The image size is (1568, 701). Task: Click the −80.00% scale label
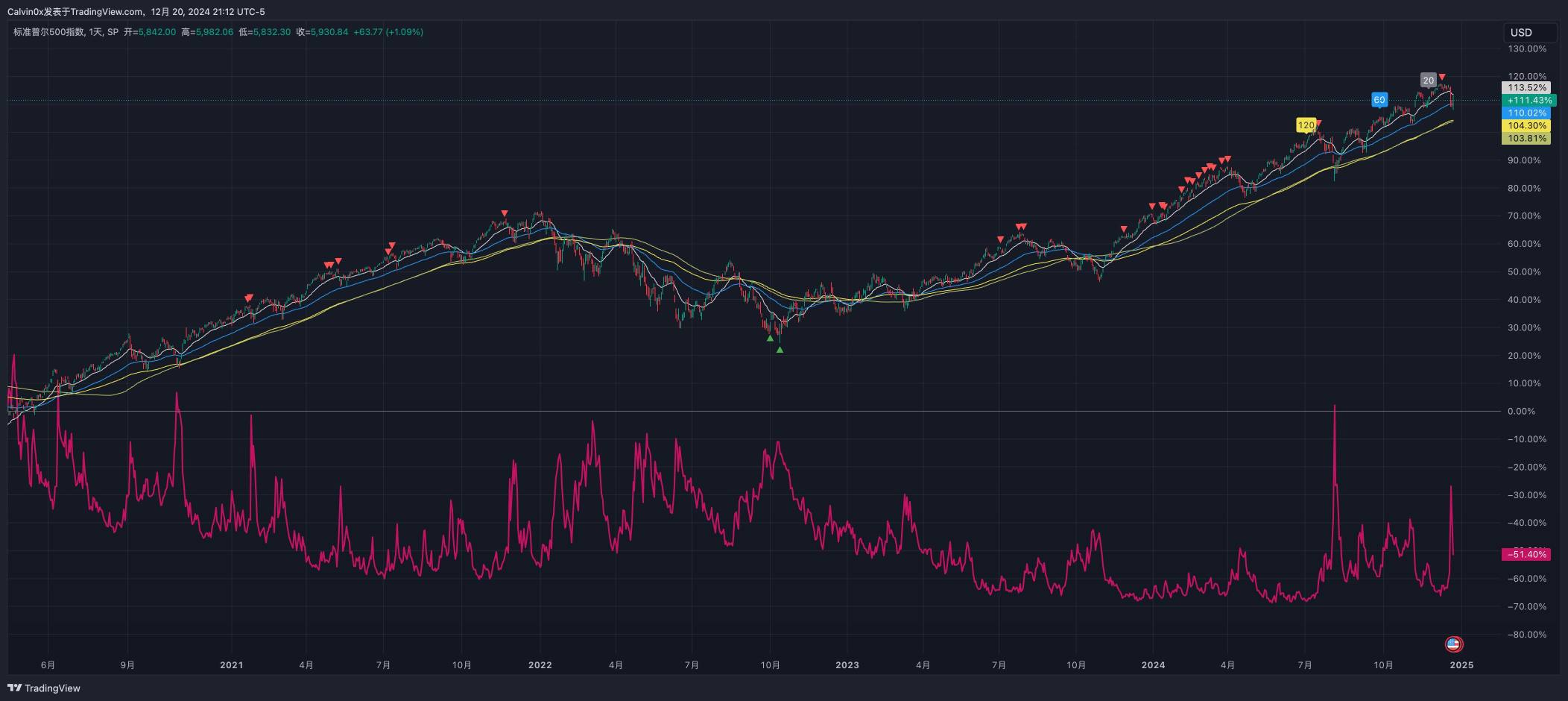[x=1527, y=635]
